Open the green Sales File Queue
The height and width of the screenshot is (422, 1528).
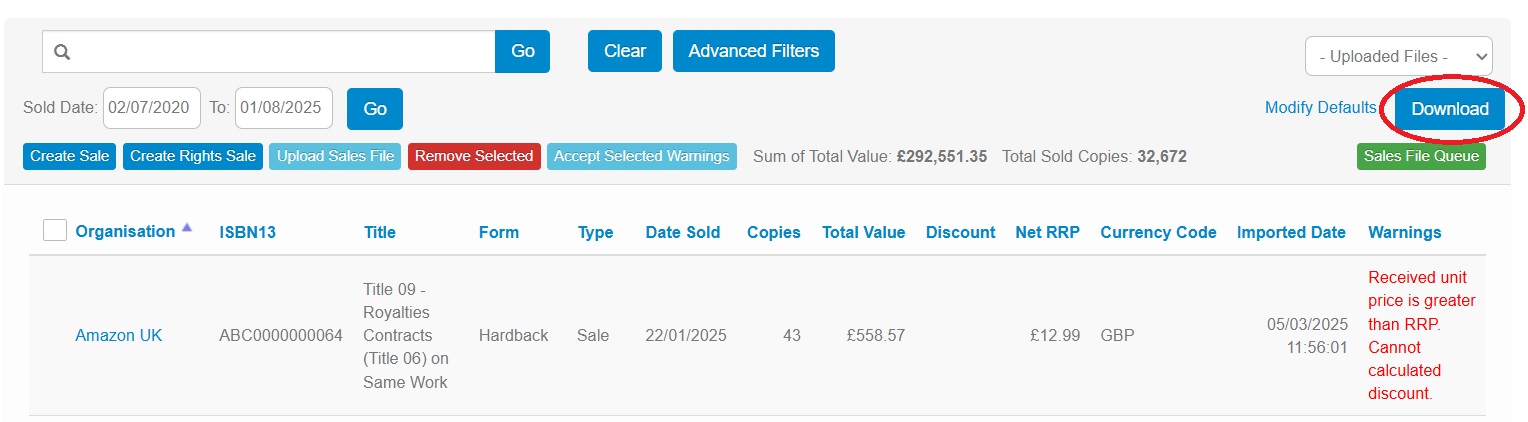1421,156
